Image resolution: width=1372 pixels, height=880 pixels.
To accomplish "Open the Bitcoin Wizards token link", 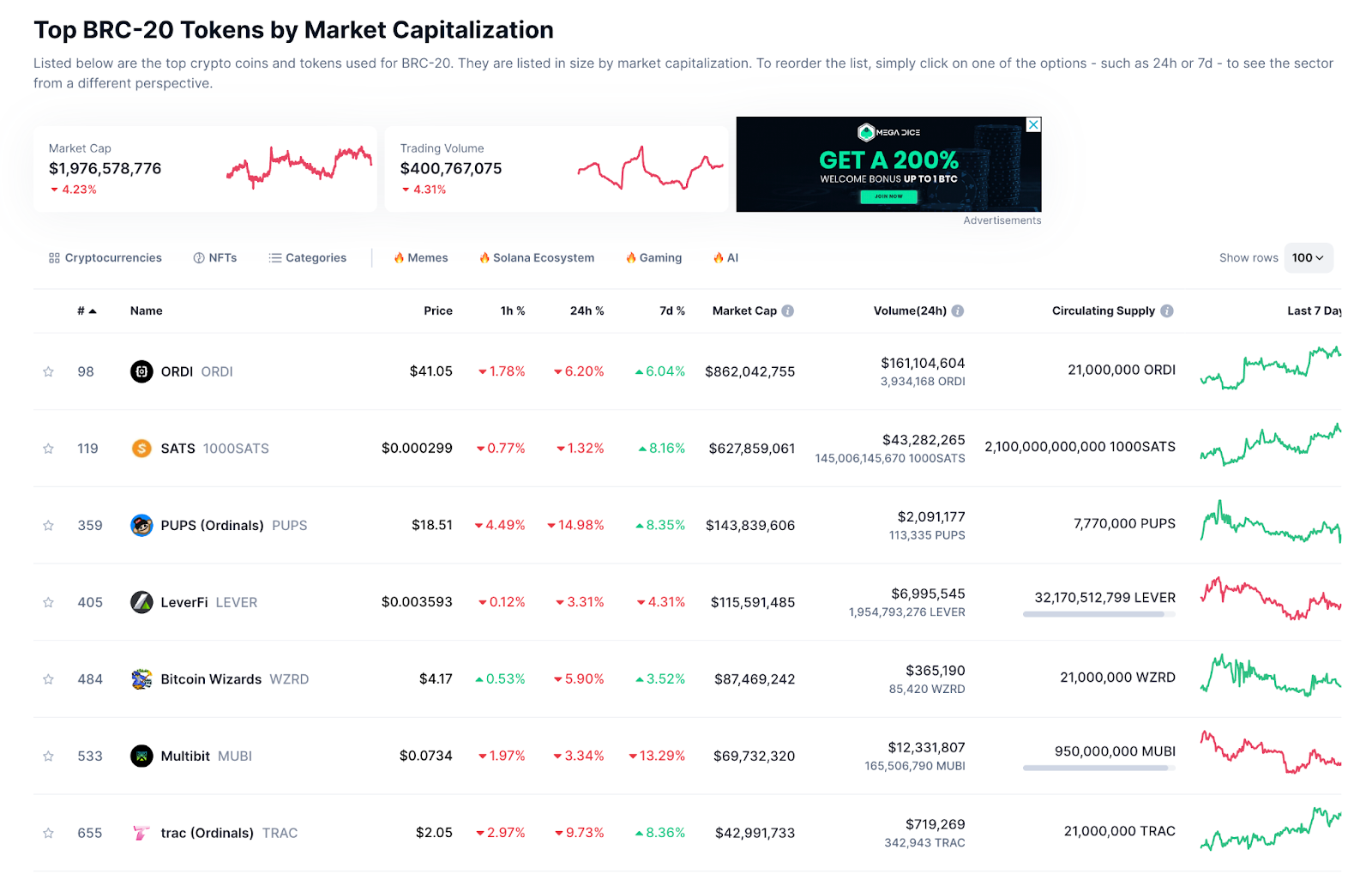I will click(x=211, y=679).
